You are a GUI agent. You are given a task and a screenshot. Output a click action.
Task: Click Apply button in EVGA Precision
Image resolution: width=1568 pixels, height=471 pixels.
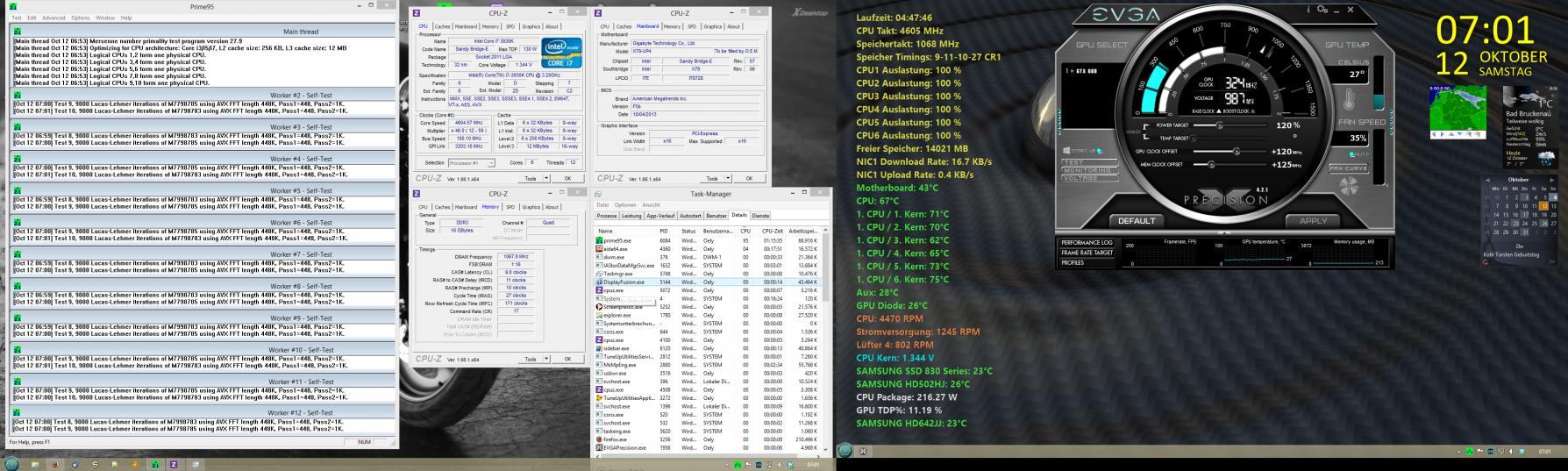(1313, 220)
